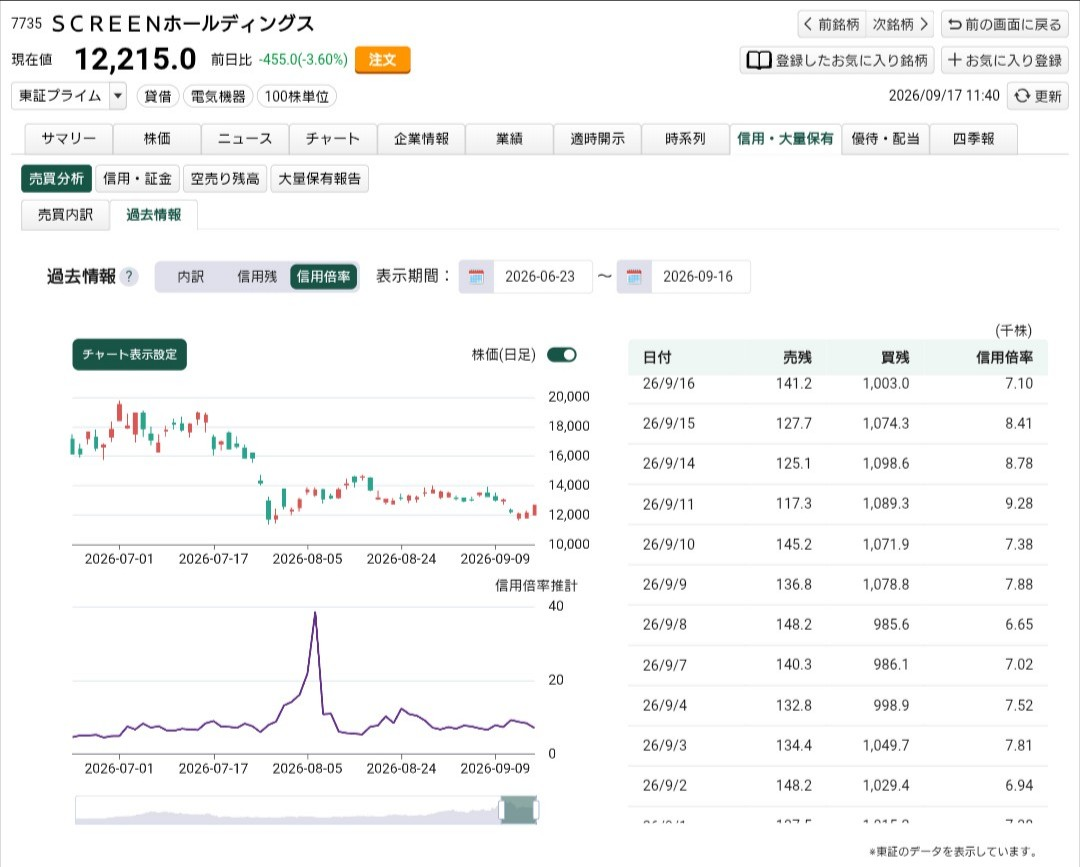Click the stock price candlestick chart

point(304,470)
